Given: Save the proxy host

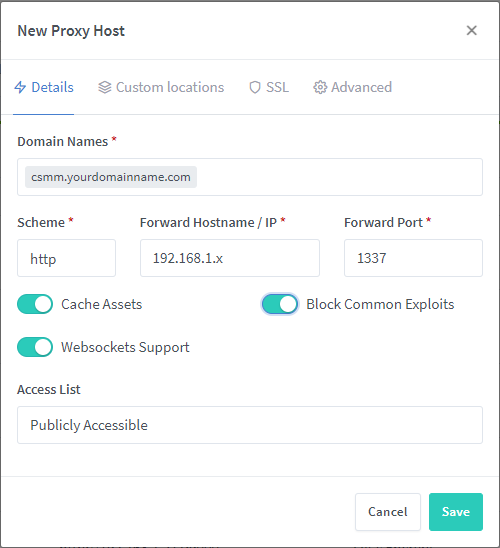Looking at the screenshot, I should point(456,512).
